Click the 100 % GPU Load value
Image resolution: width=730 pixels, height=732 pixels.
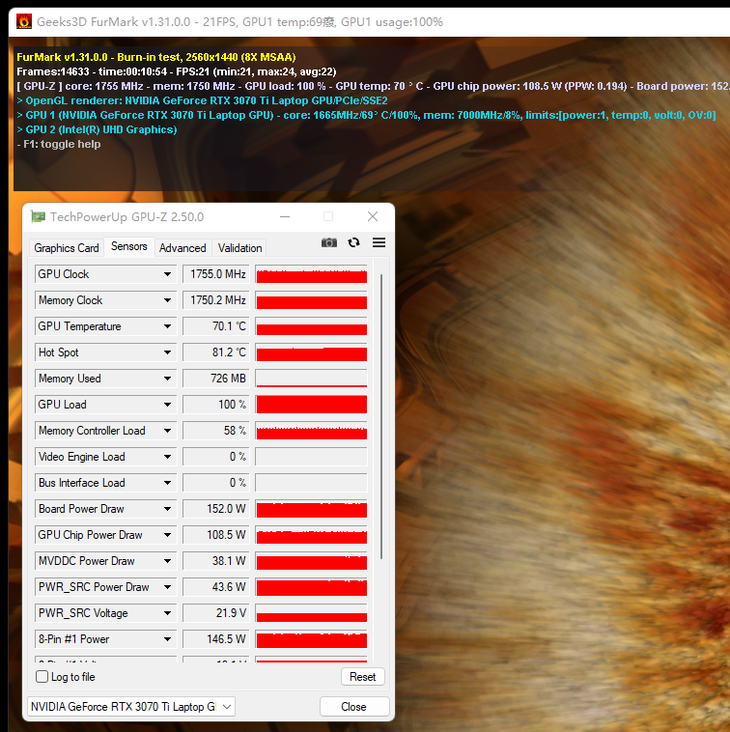click(216, 405)
